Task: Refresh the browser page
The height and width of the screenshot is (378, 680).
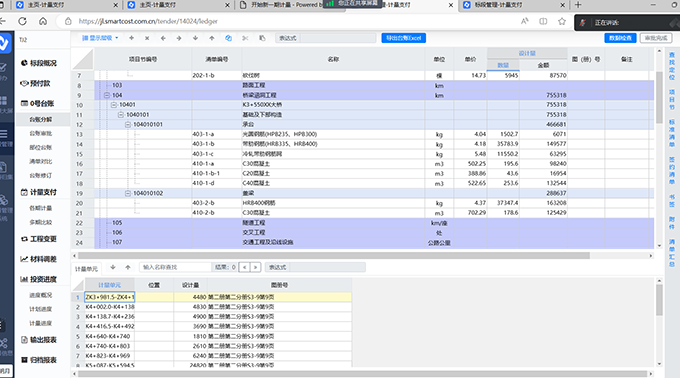Action: (x=23, y=21)
